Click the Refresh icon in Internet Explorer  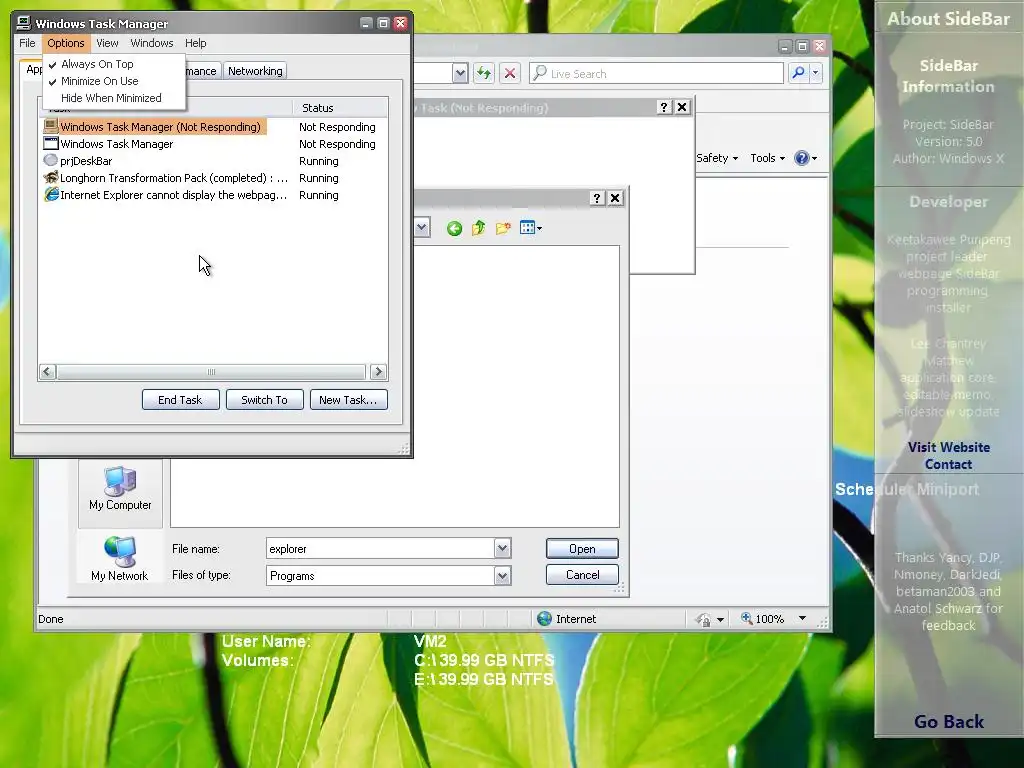[483, 73]
